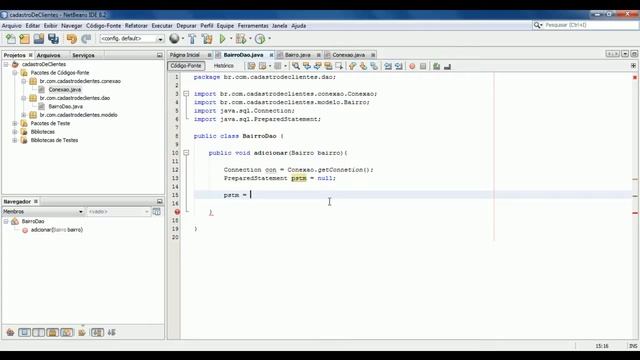Click the Last Edit icon in the editor toolbar
This screenshot has width=640, height=360.
point(251,66)
